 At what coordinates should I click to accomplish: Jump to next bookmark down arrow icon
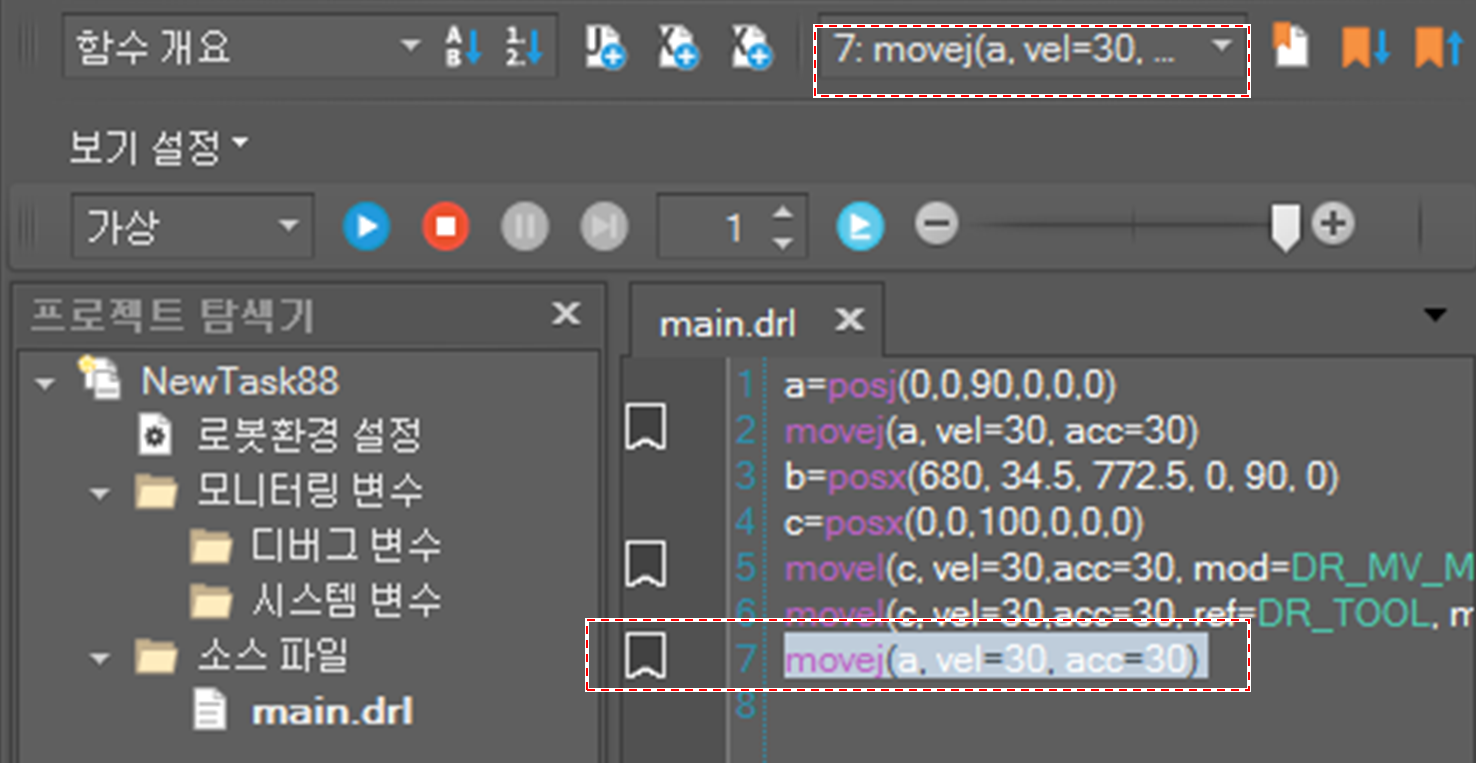1365,47
